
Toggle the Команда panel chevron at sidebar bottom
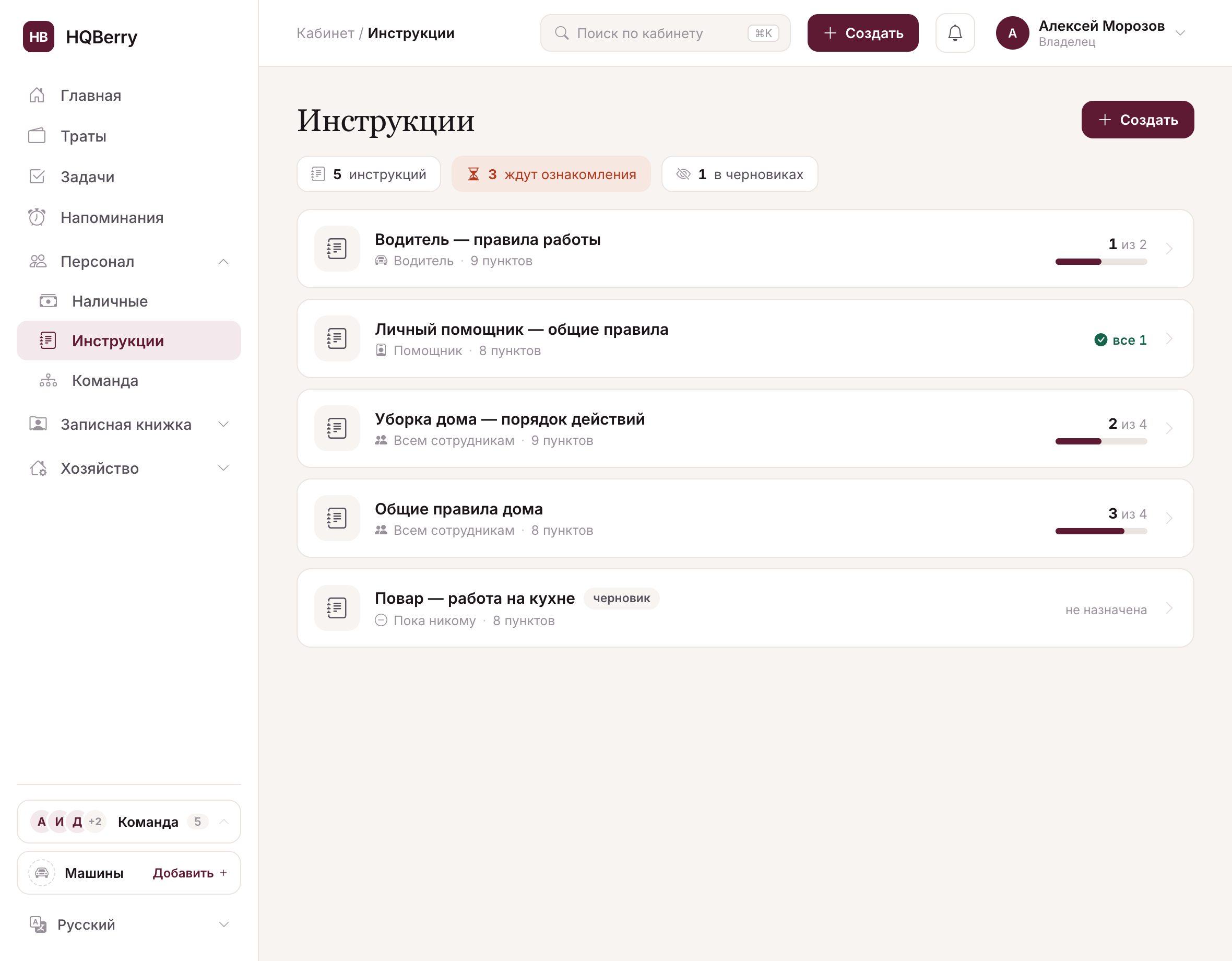(x=223, y=822)
